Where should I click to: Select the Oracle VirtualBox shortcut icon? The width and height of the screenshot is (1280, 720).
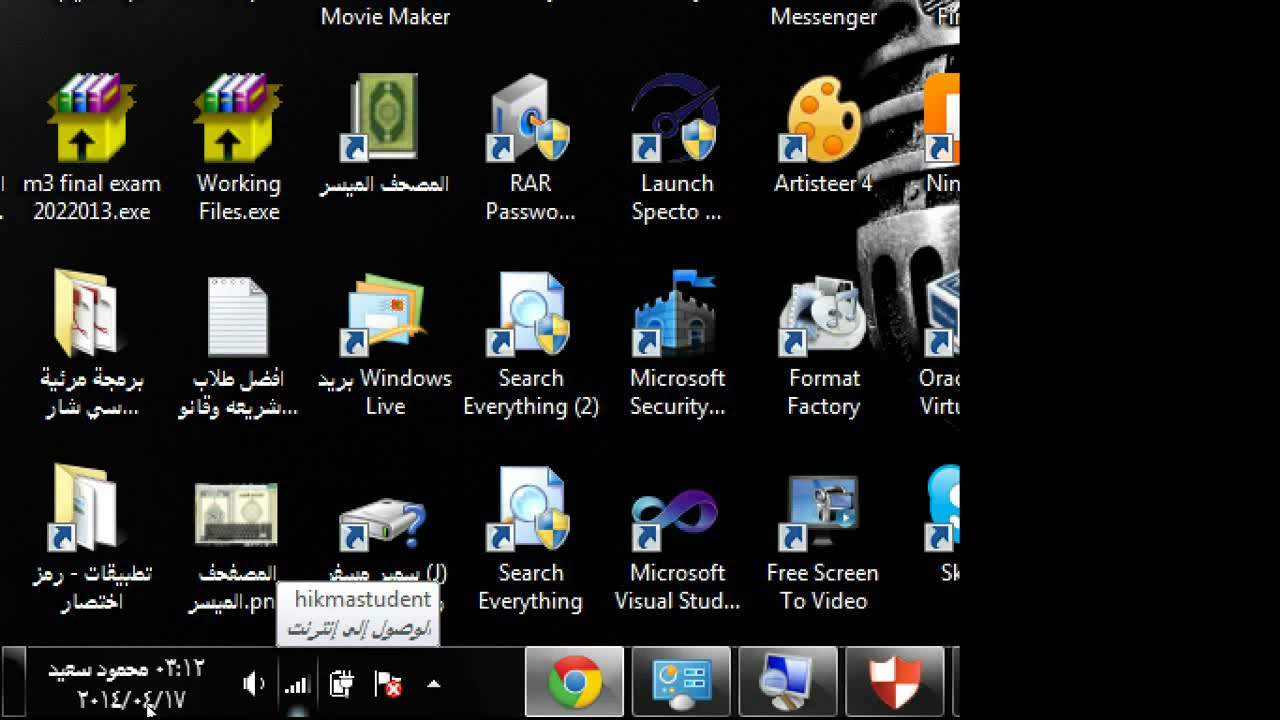tap(942, 313)
